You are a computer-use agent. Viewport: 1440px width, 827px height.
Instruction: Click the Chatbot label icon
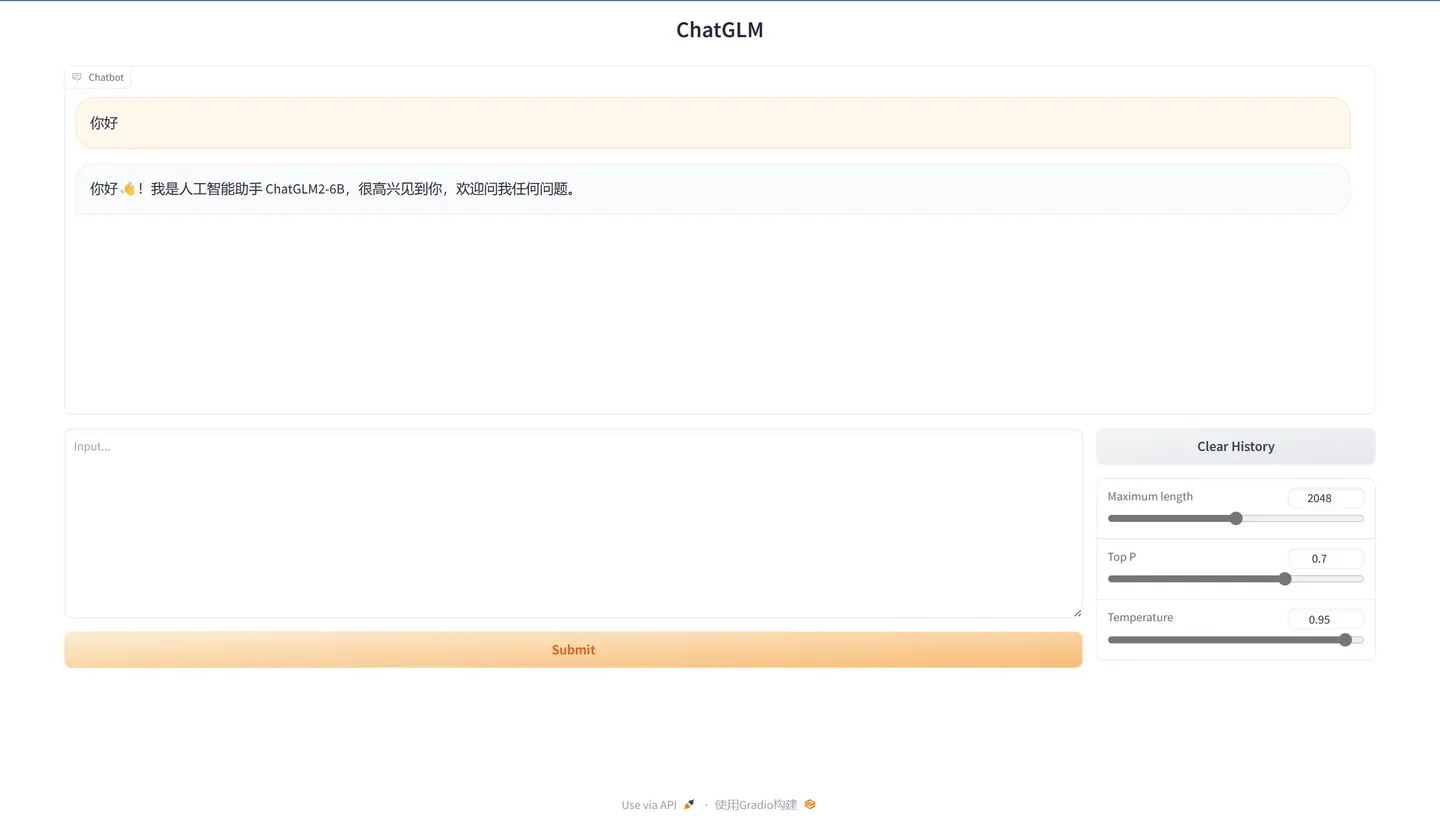(77, 77)
